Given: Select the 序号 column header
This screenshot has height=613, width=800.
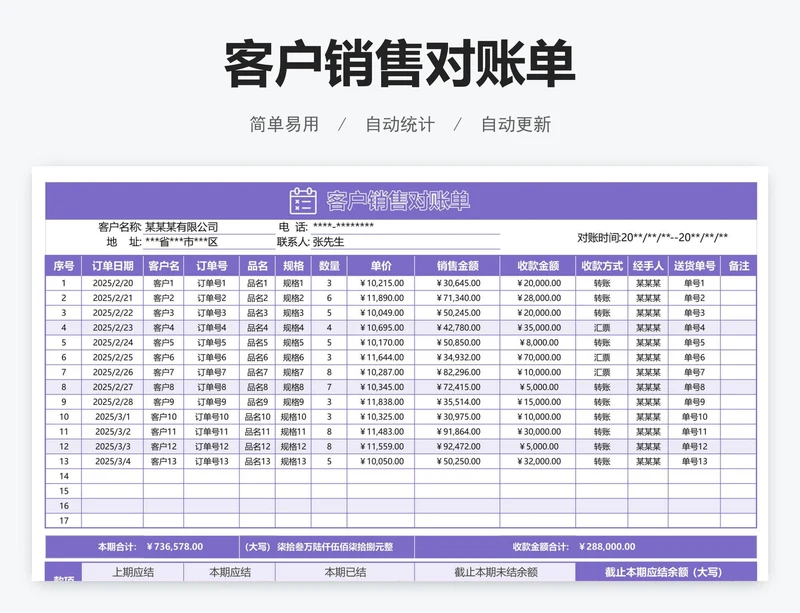Looking at the screenshot, I should point(64,266).
